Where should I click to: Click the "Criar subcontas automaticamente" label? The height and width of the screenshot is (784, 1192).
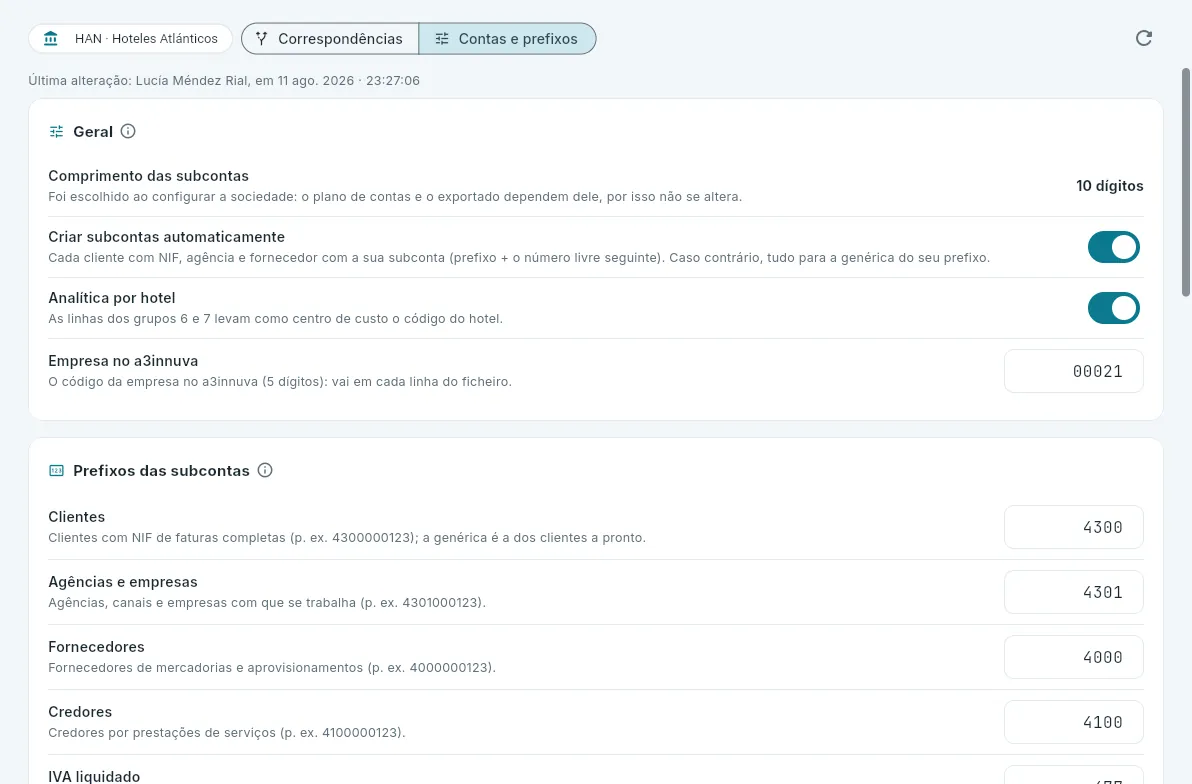click(166, 236)
